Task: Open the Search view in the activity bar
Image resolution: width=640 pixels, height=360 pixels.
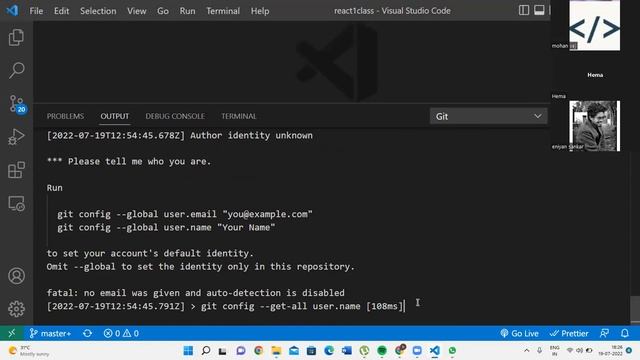Action: (16, 70)
